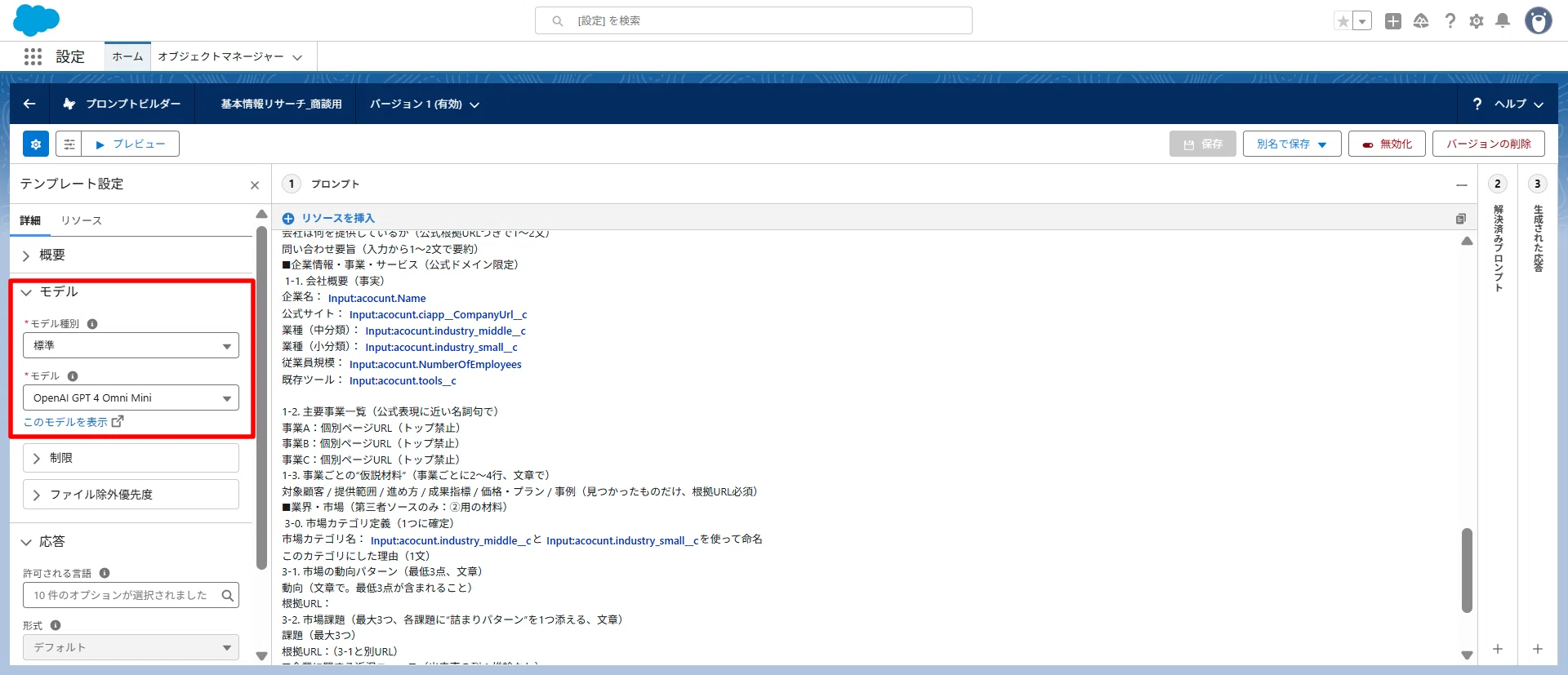The image size is (1568, 675).
Task: Open the 別名で保存 dropdown button
Action: pos(1292,144)
